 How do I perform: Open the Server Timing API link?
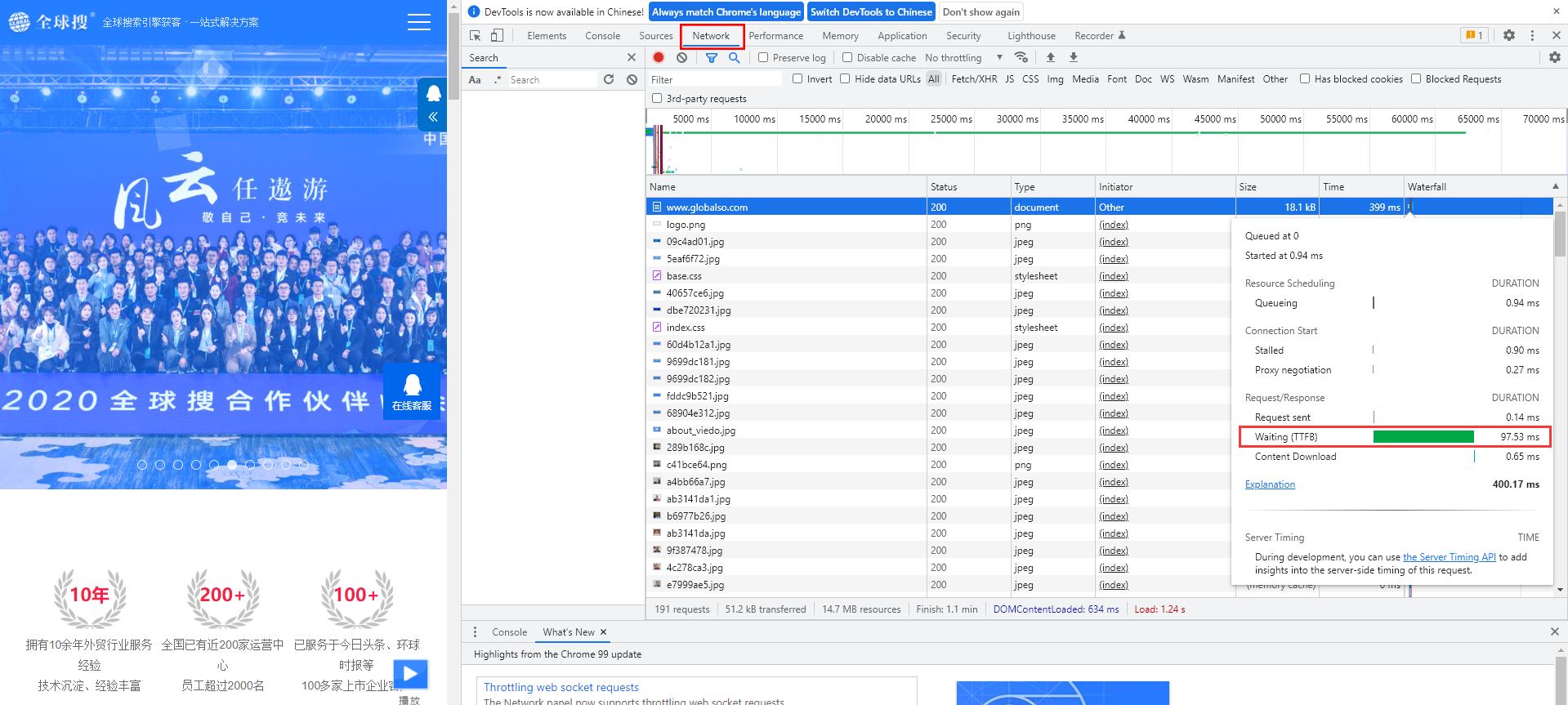click(1449, 556)
